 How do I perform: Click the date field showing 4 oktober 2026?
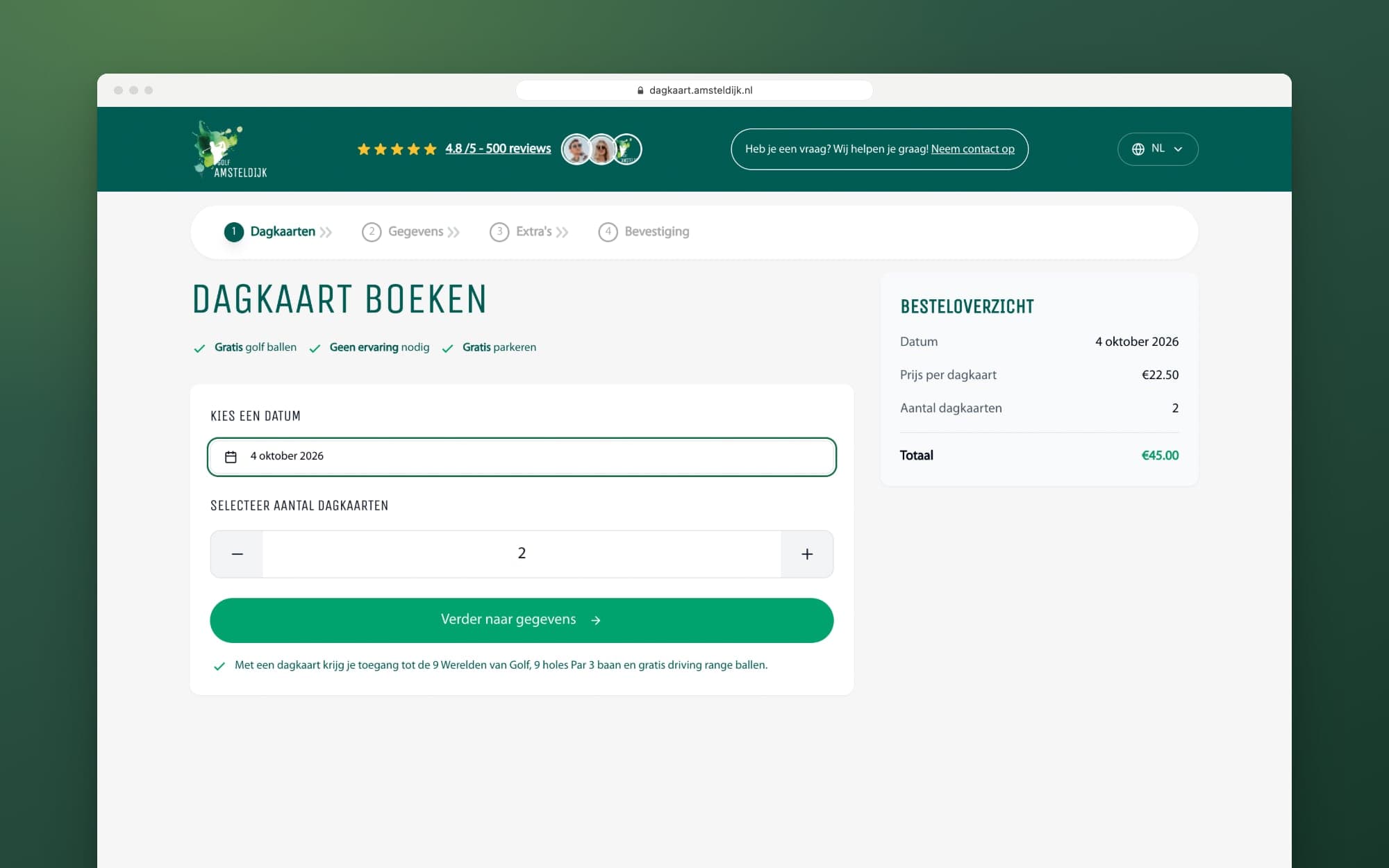[x=522, y=457]
